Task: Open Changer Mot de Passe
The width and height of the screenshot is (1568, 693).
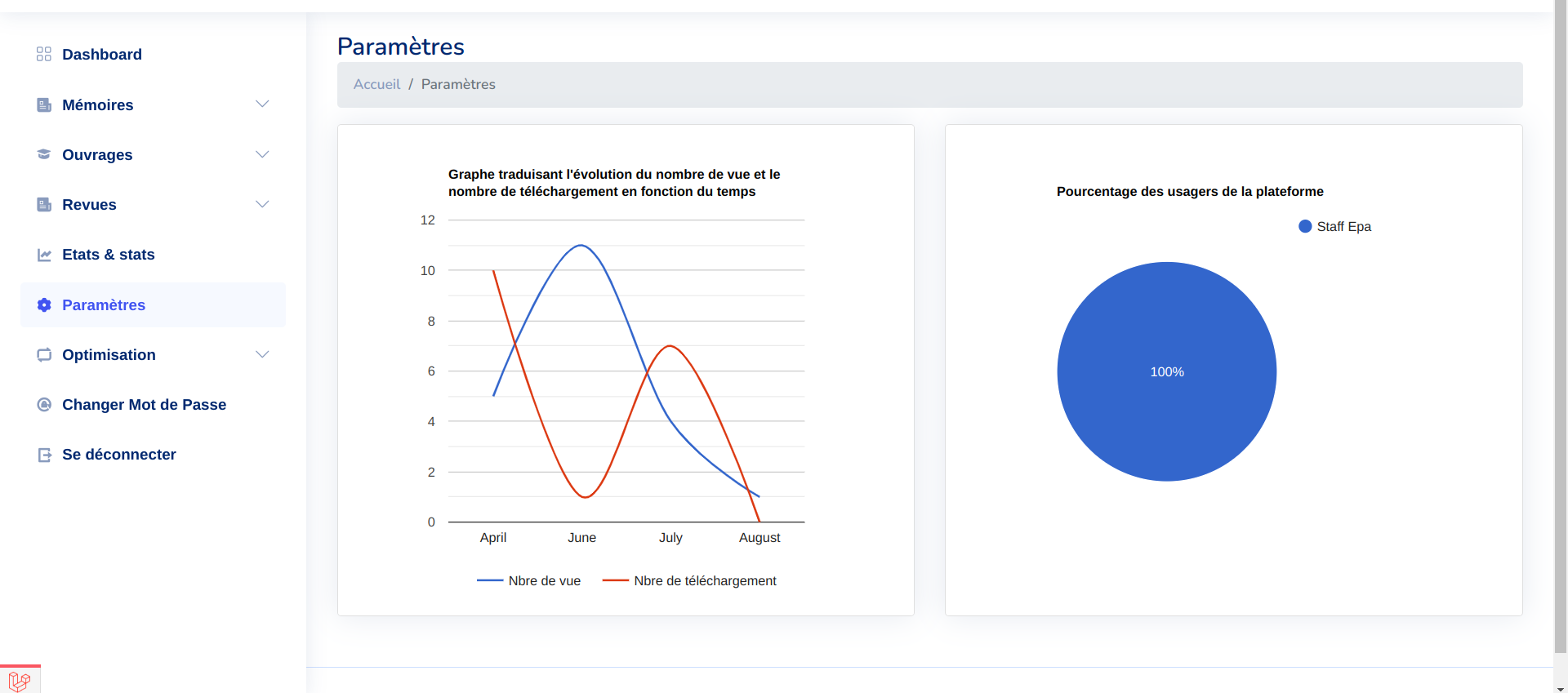Action: [153, 404]
